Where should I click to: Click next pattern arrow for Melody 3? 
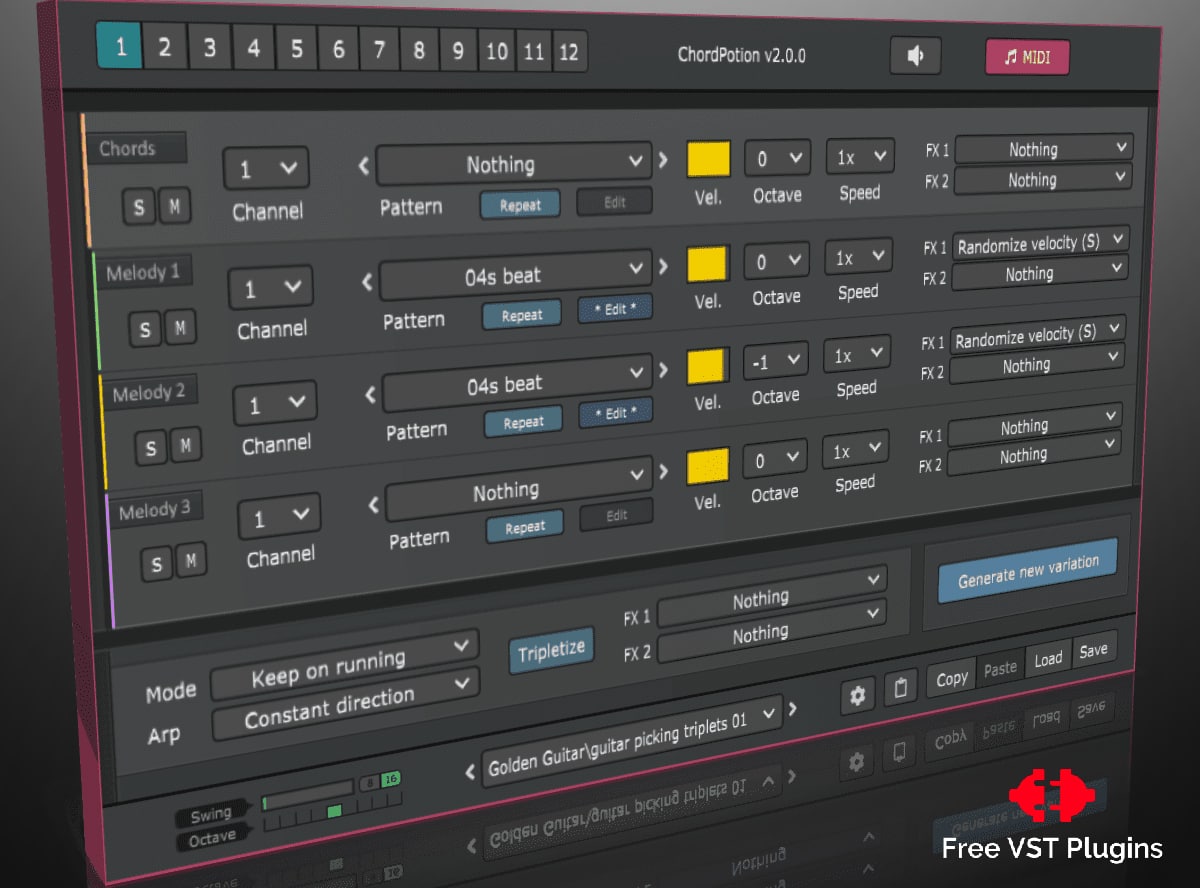point(663,471)
